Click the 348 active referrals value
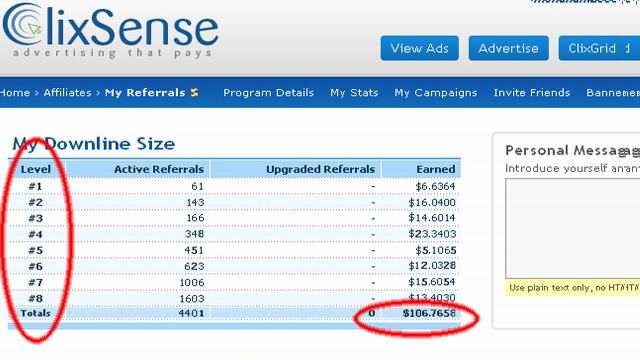Image resolution: width=640 pixels, height=360 pixels. [x=194, y=234]
